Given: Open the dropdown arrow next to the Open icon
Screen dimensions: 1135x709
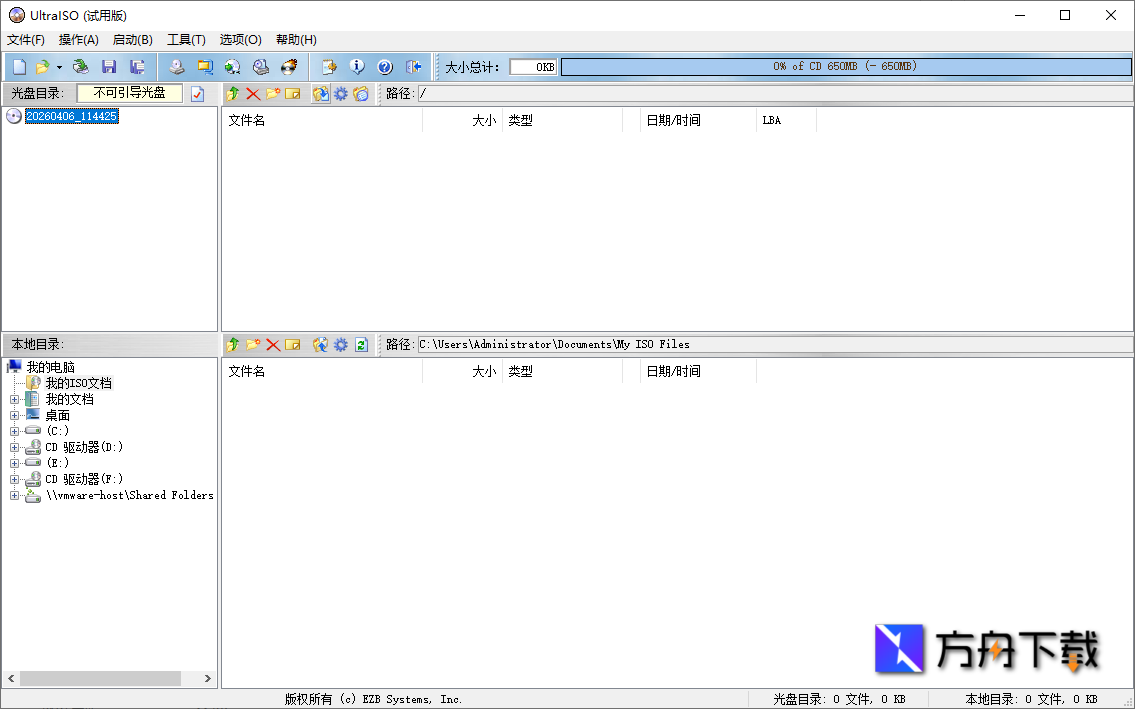Looking at the screenshot, I should 58,67.
